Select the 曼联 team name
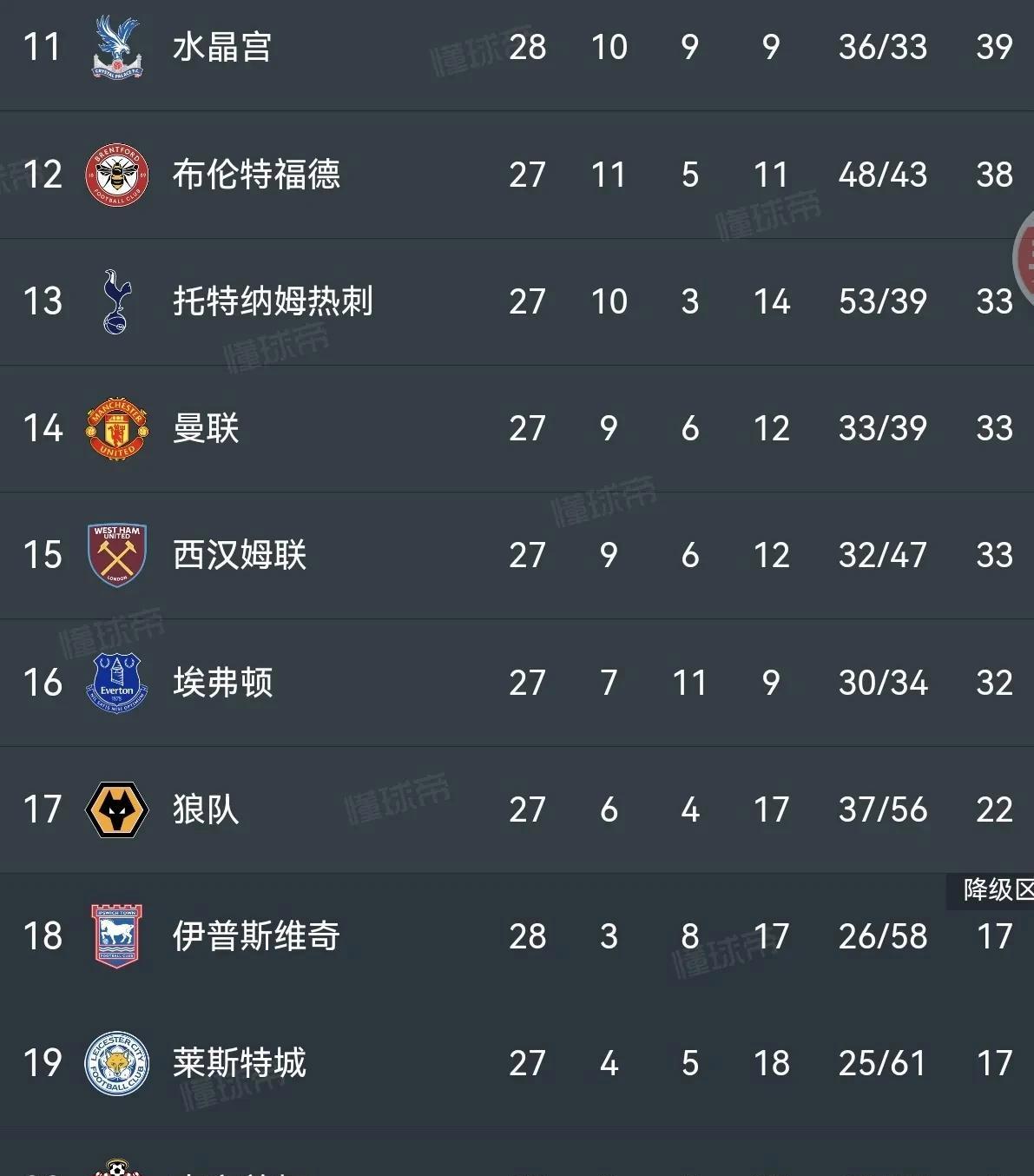This screenshot has width=1034, height=1176. [206, 428]
